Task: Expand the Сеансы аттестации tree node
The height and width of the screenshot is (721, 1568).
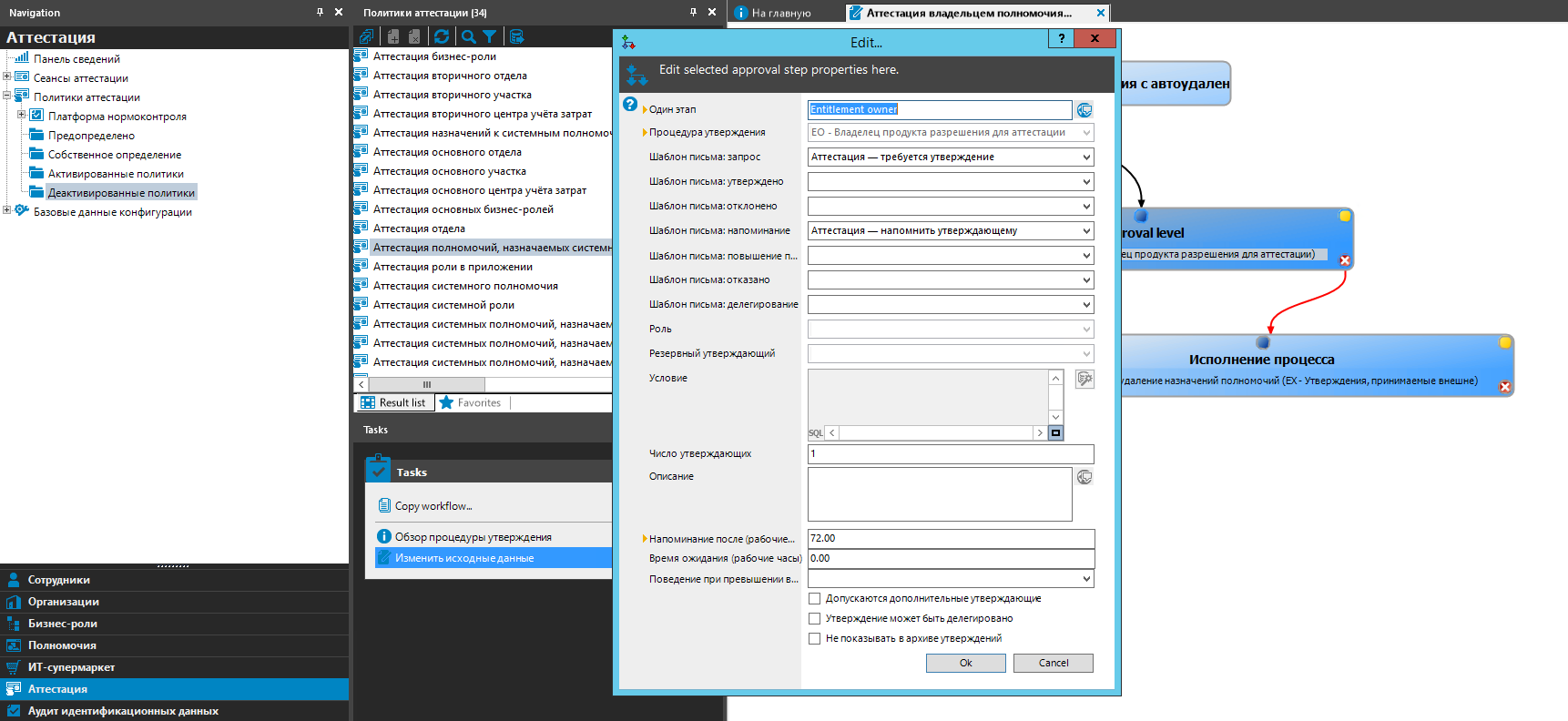Action: 7,77
